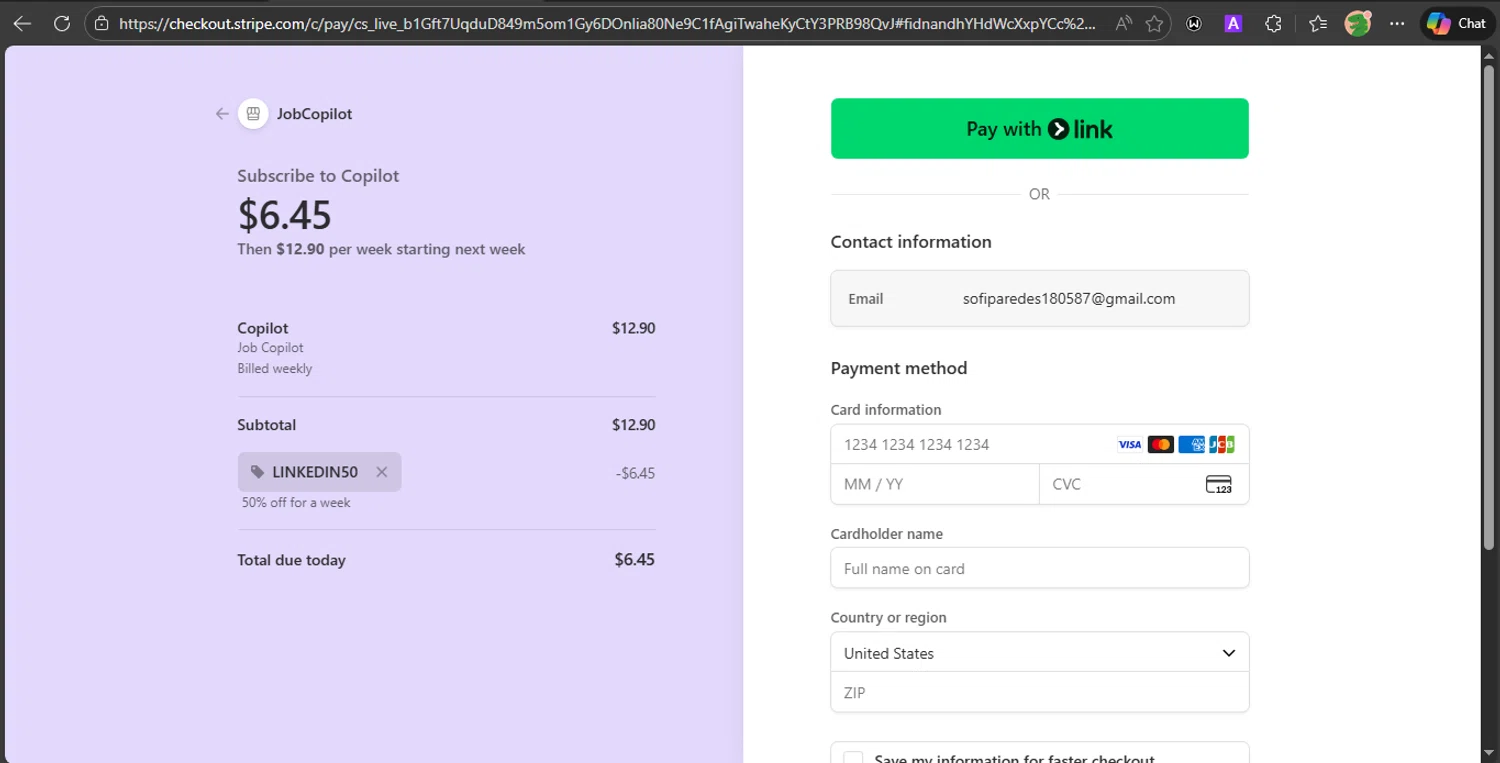The width and height of the screenshot is (1500, 763).
Task: Click Visa card brand icon
Action: click(1129, 444)
